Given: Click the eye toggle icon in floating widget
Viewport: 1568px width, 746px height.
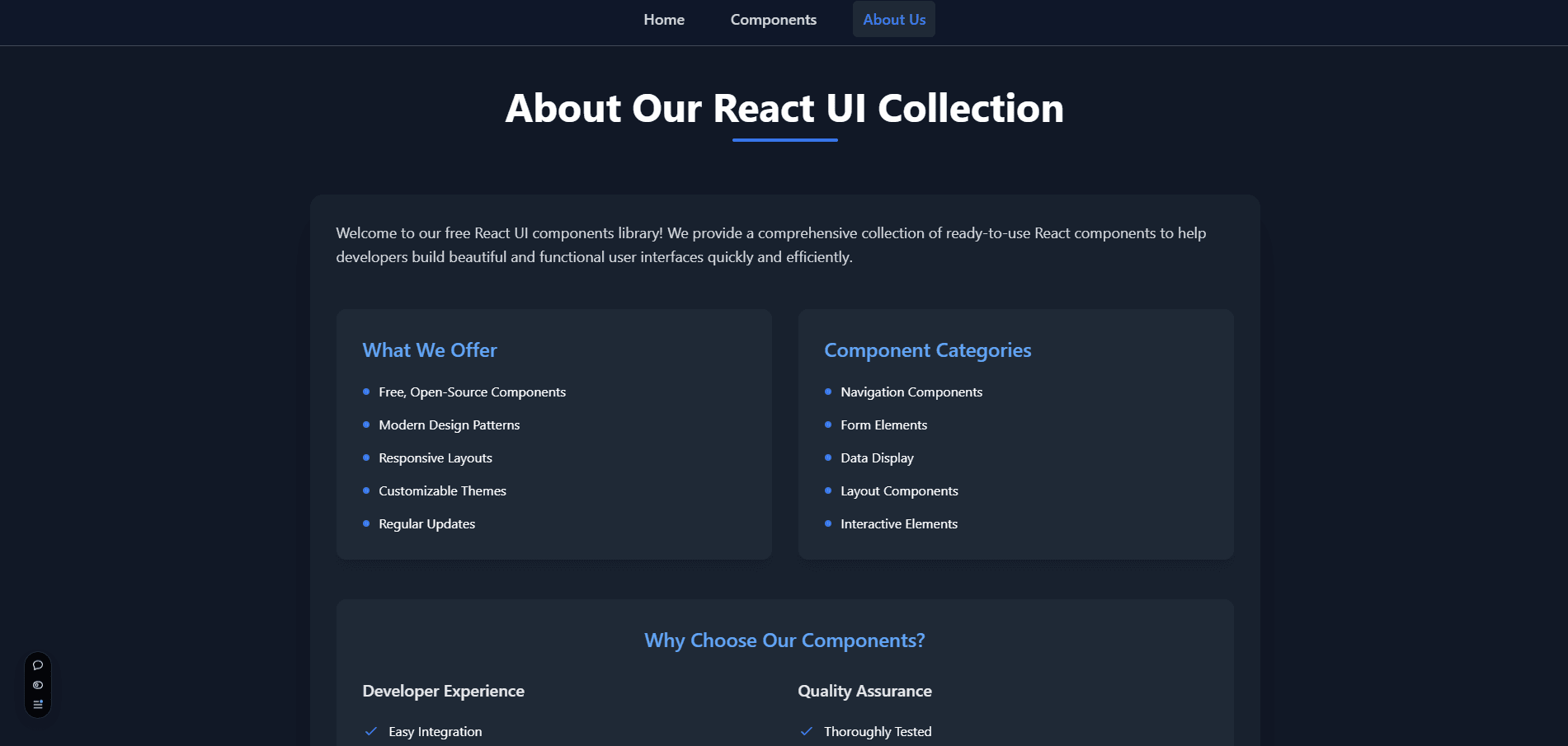Looking at the screenshot, I should (x=38, y=685).
